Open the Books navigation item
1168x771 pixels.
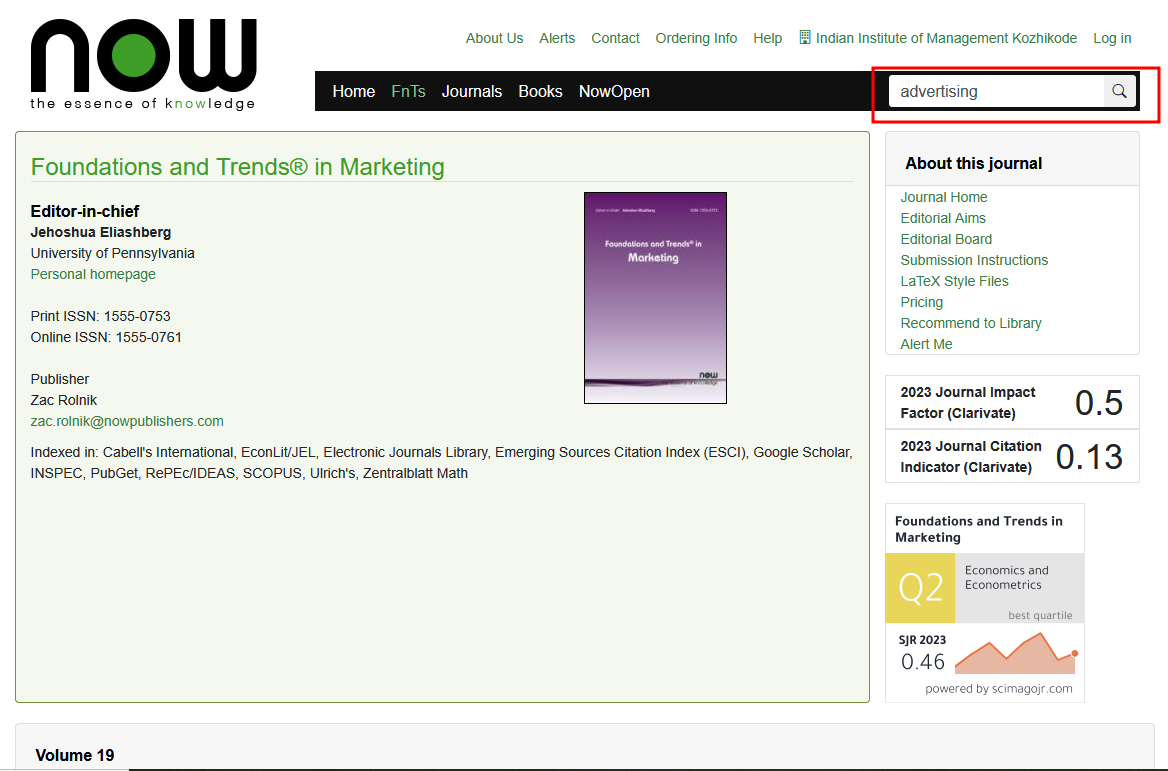click(540, 91)
